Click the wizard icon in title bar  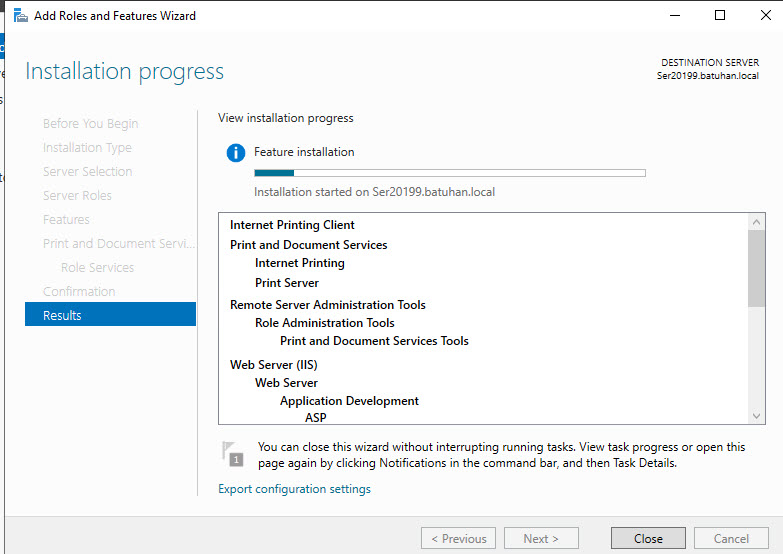coord(20,16)
